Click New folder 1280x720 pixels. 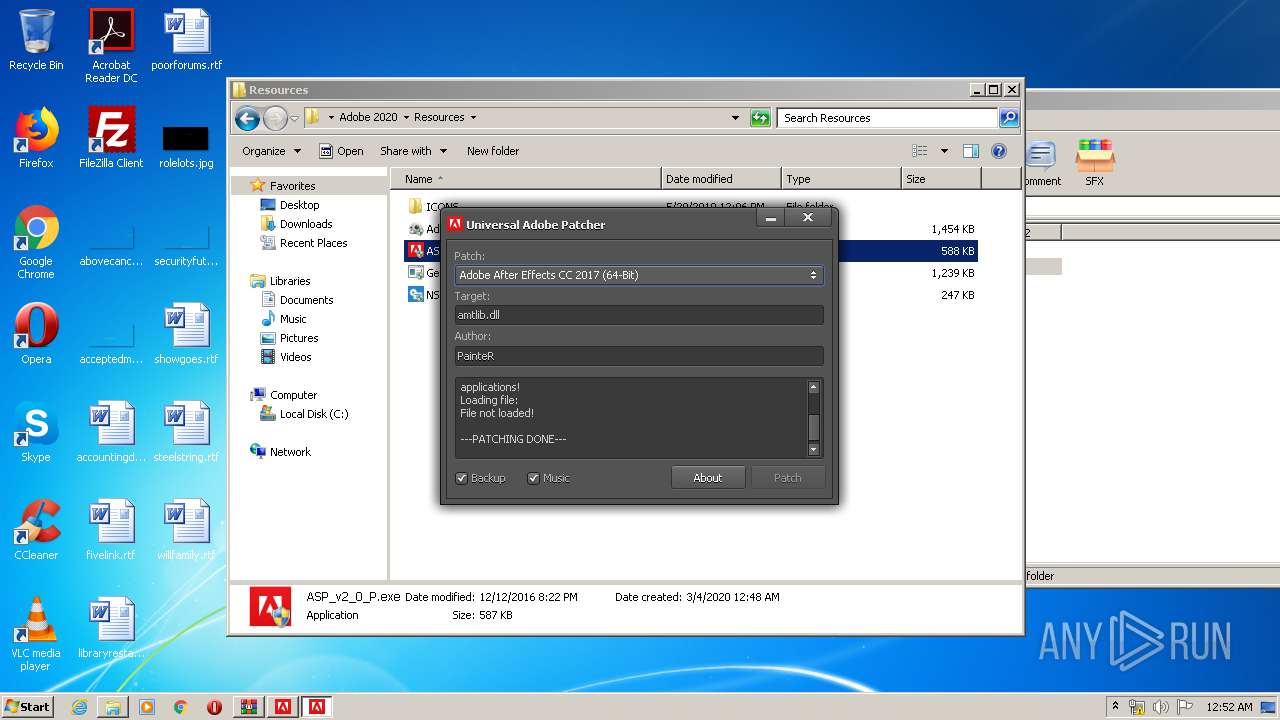pyautogui.click(x=493, y=151)
